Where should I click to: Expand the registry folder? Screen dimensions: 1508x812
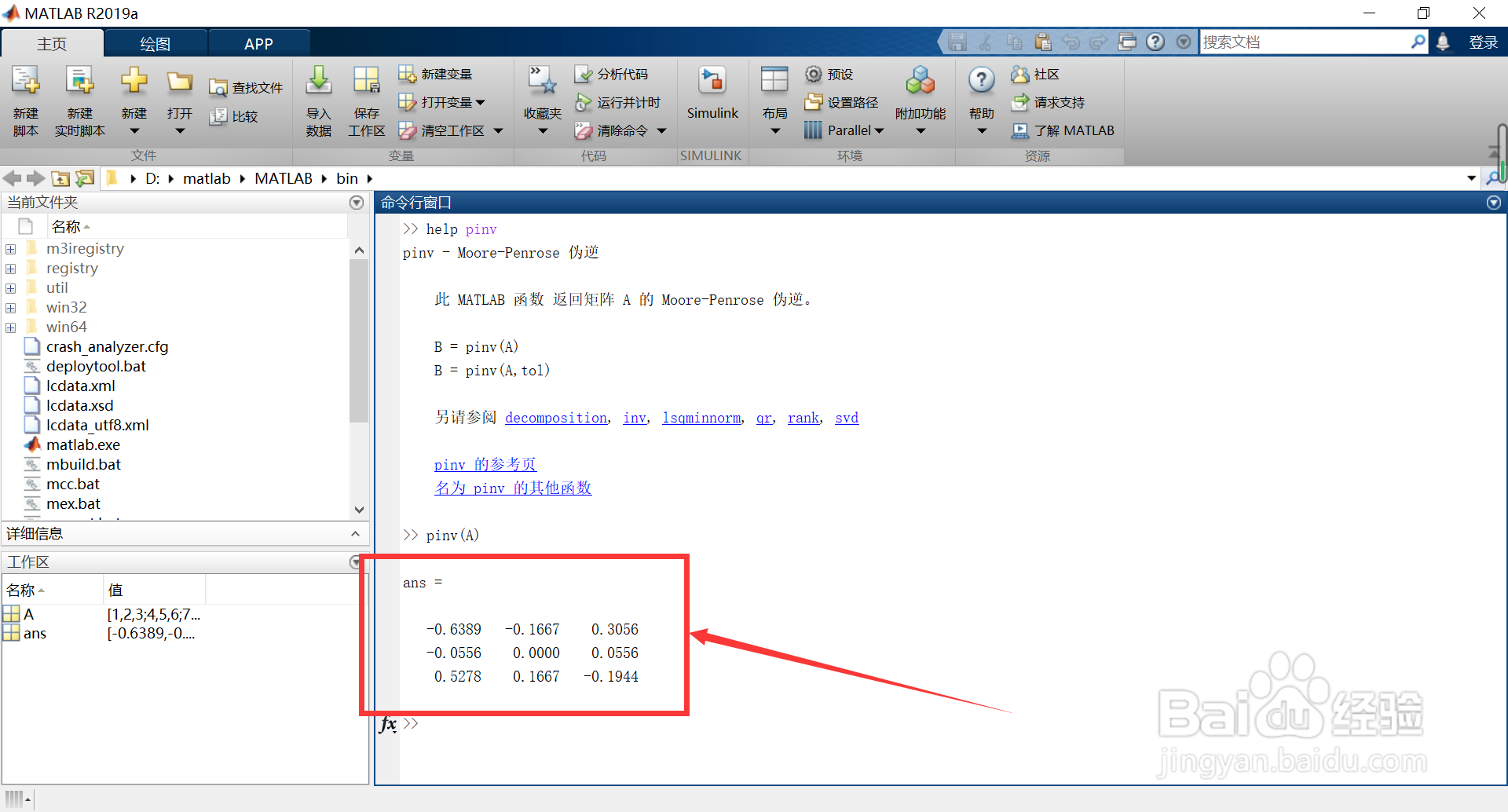(11, 269)
